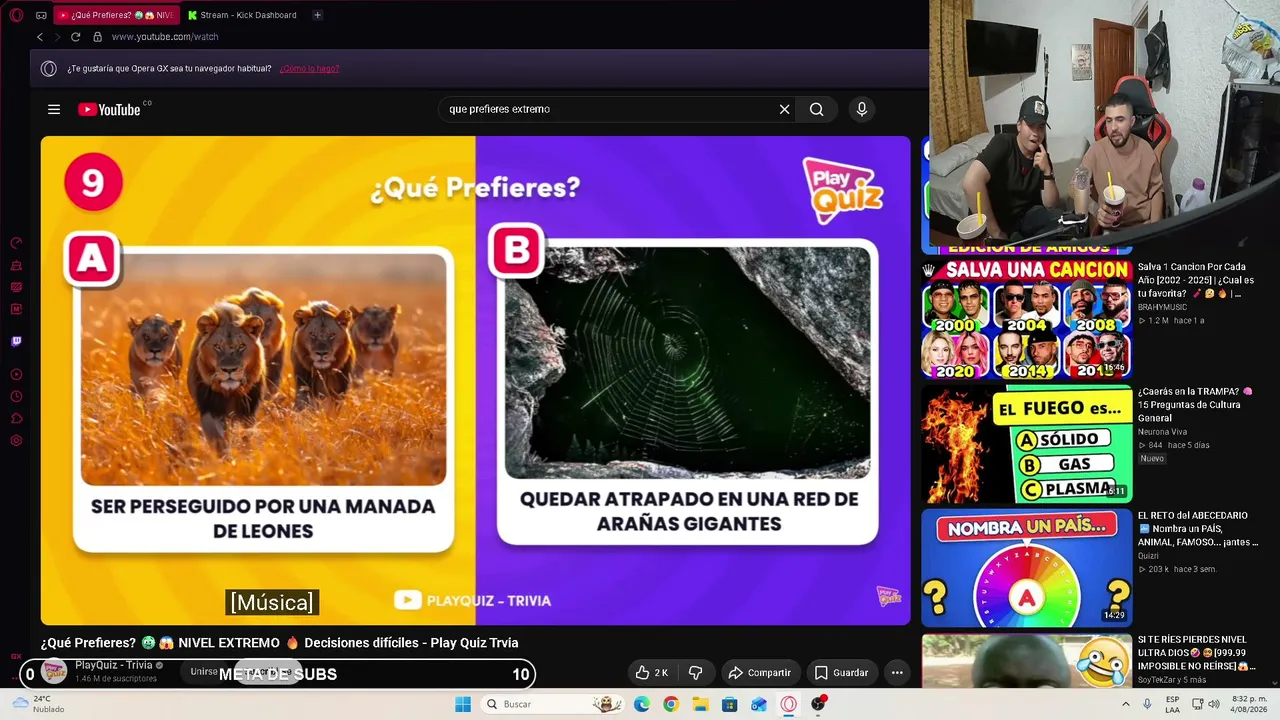Launch Google Chrome from taskbar

[671, 704]
